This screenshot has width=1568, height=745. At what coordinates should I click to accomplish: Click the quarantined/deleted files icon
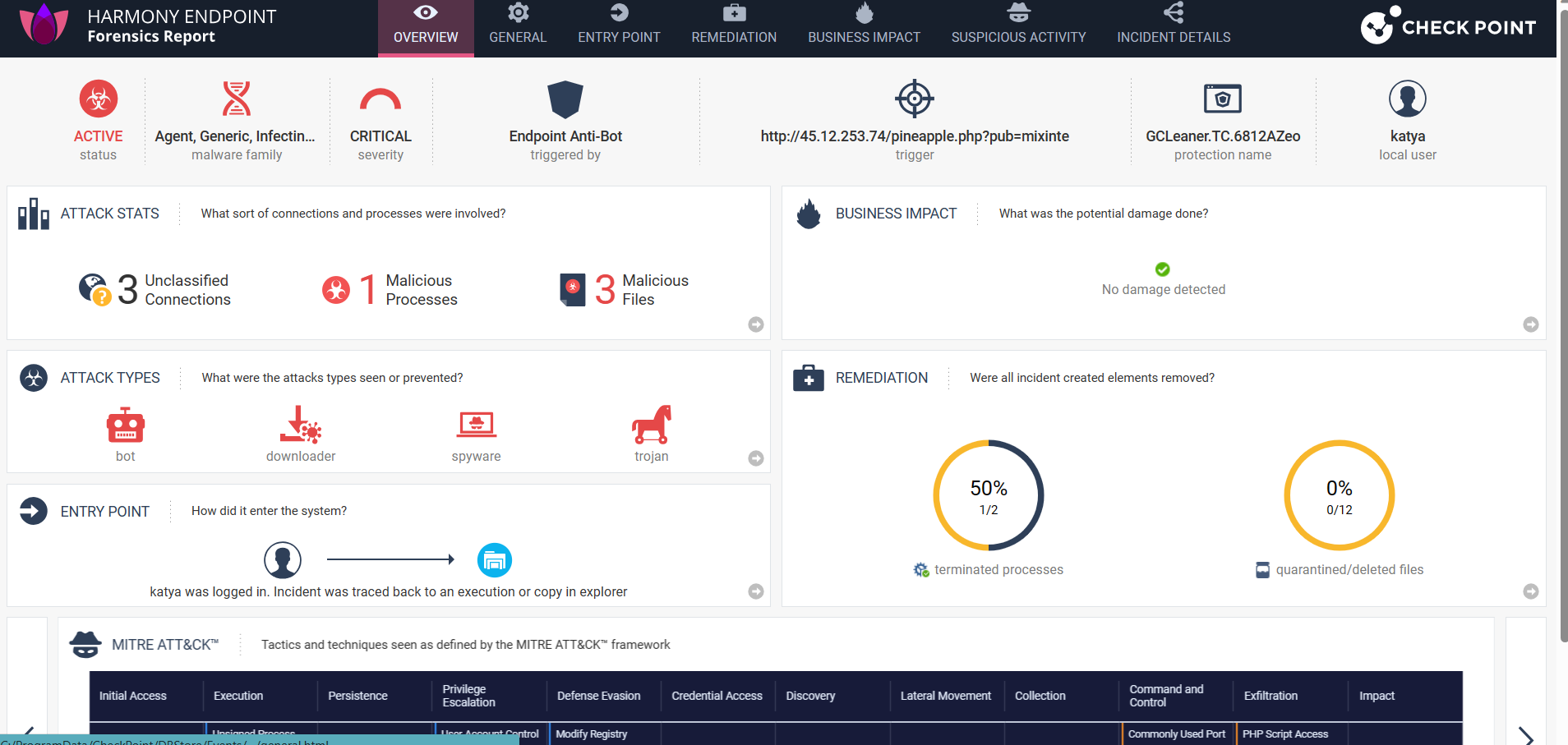click(x=1263, y=570)
